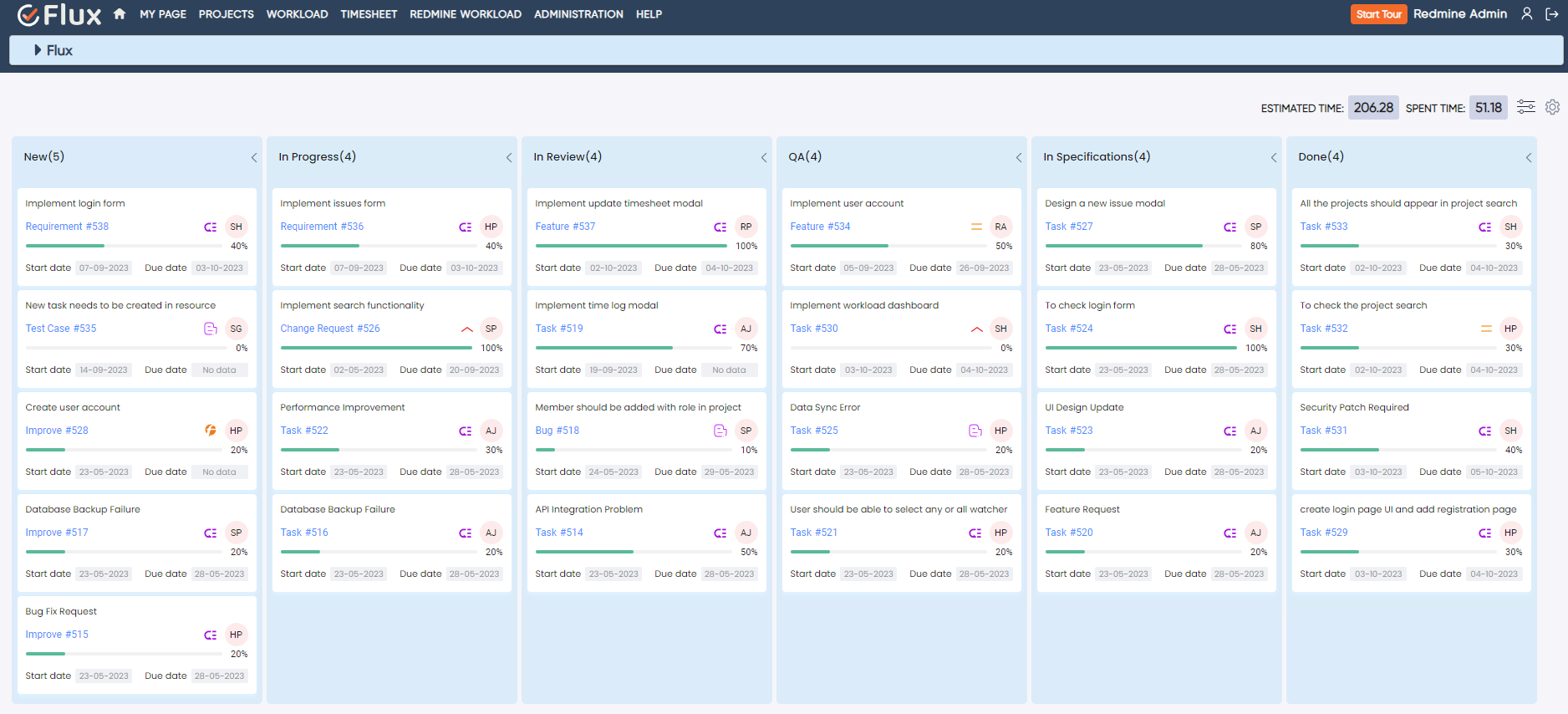Collapse the In Review column
Image resolution: width=1568 pixels, height=714 pixels.
pos(764,157)
